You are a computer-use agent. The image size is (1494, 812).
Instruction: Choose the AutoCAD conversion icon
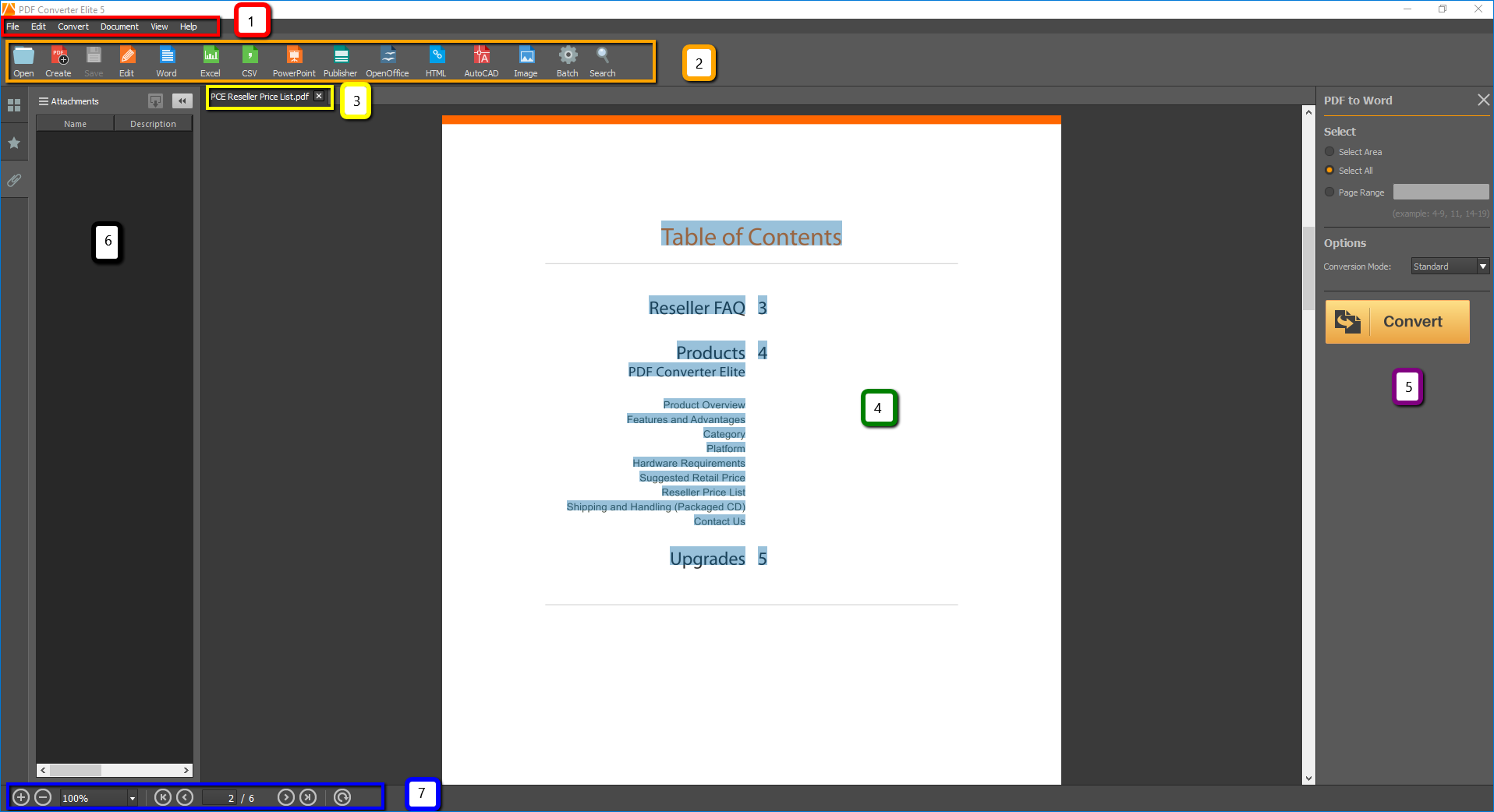pyautogui.click(x=481, y=62)
